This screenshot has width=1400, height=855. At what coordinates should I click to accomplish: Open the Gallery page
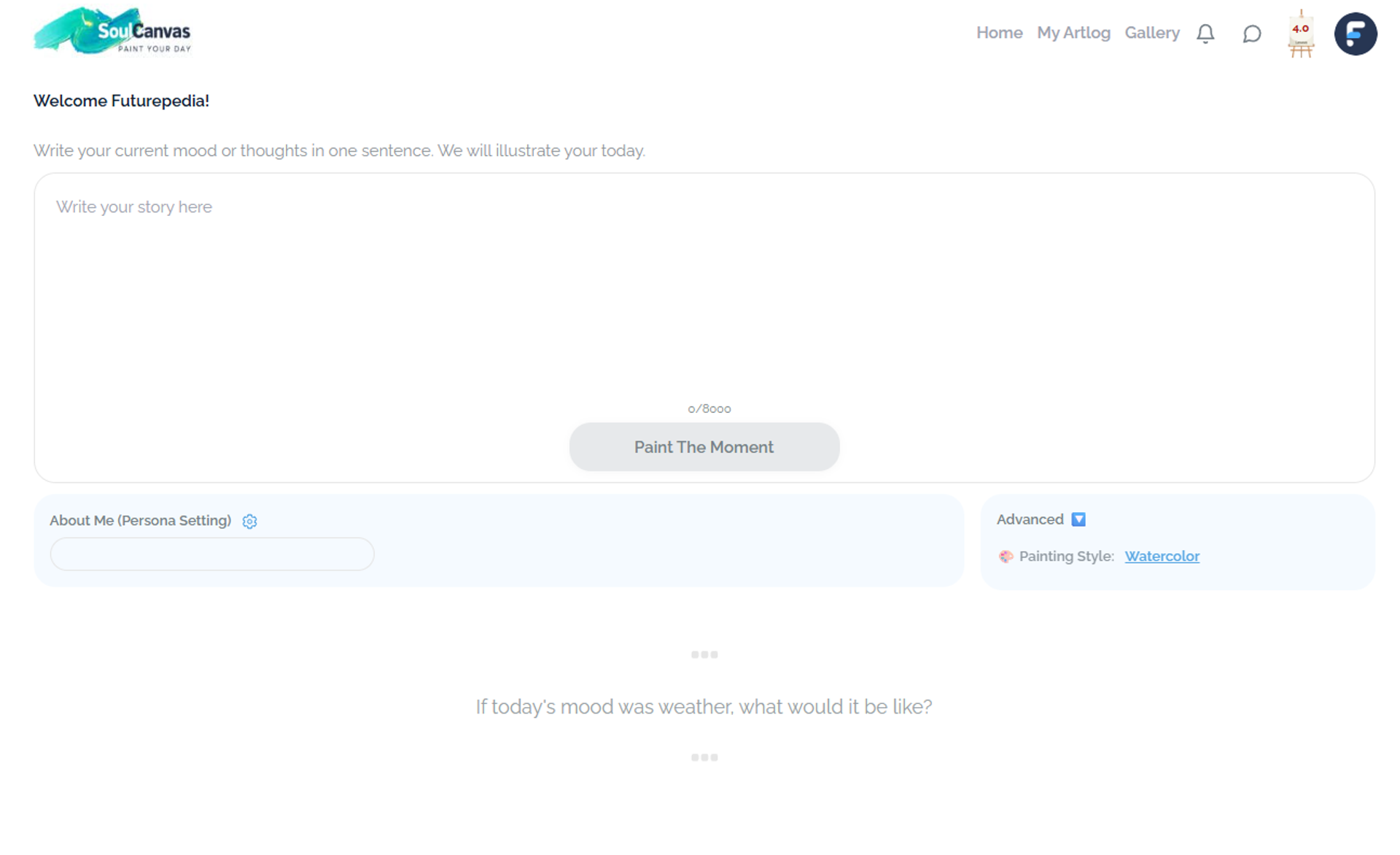tap(1151, 33)
